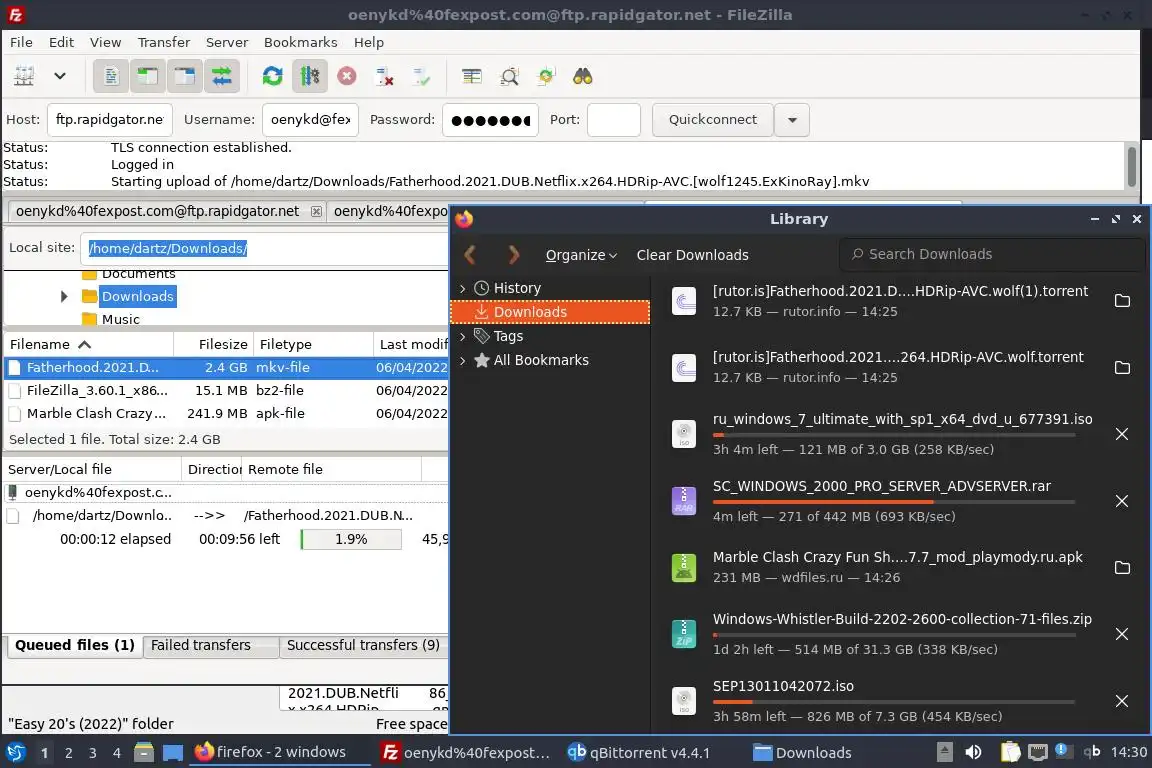Image resolution: width=1152 pixels, height=768 pixels.
Task: Reconnect to last server icon
Action: (422, 76)
